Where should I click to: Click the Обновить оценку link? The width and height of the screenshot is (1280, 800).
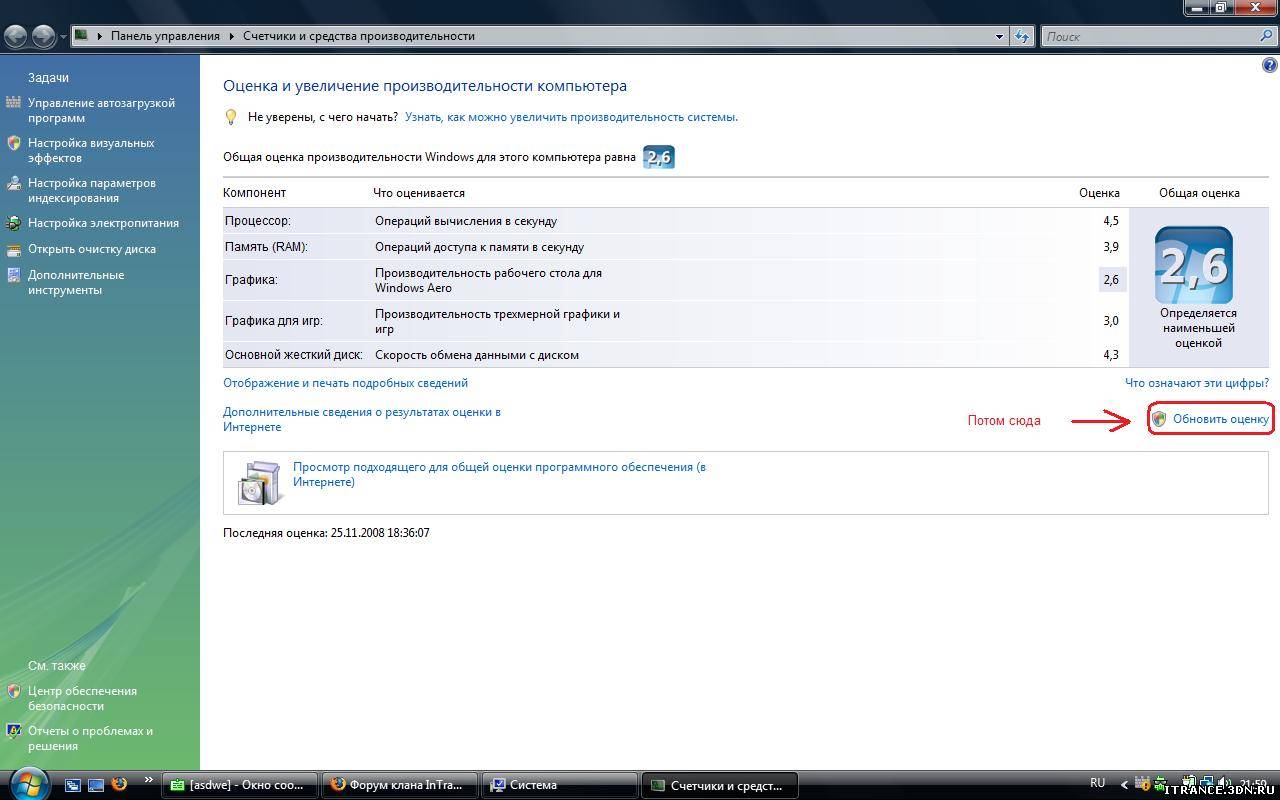[1220, 419]
